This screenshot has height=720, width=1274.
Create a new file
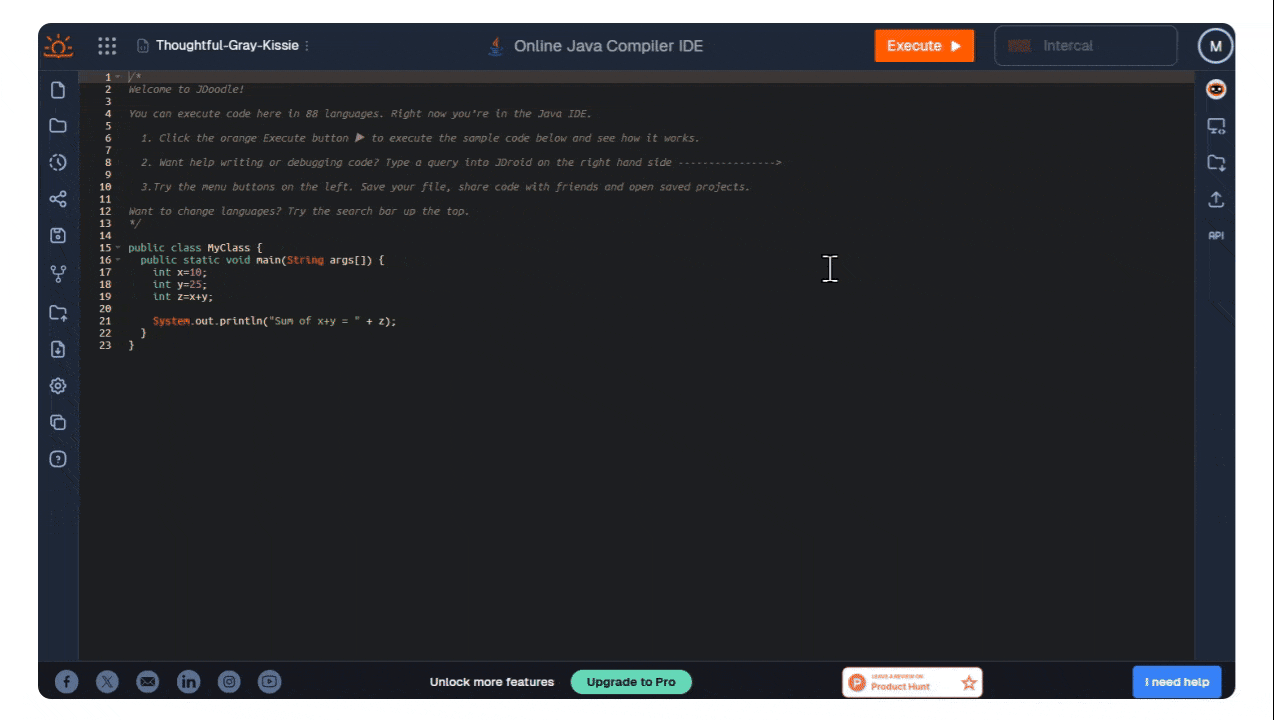point(58,89)
